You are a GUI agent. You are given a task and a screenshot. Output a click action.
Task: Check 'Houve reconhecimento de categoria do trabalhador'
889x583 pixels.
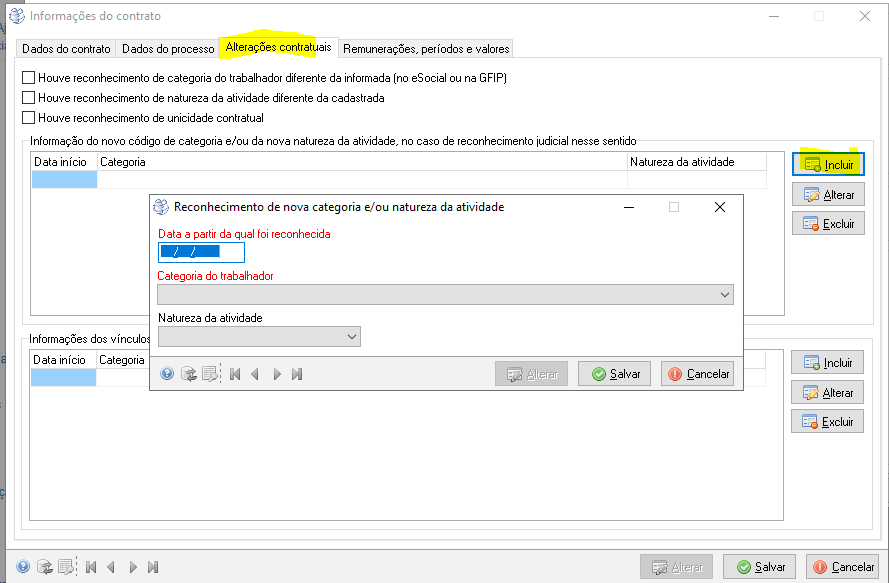tap(28, 78)
